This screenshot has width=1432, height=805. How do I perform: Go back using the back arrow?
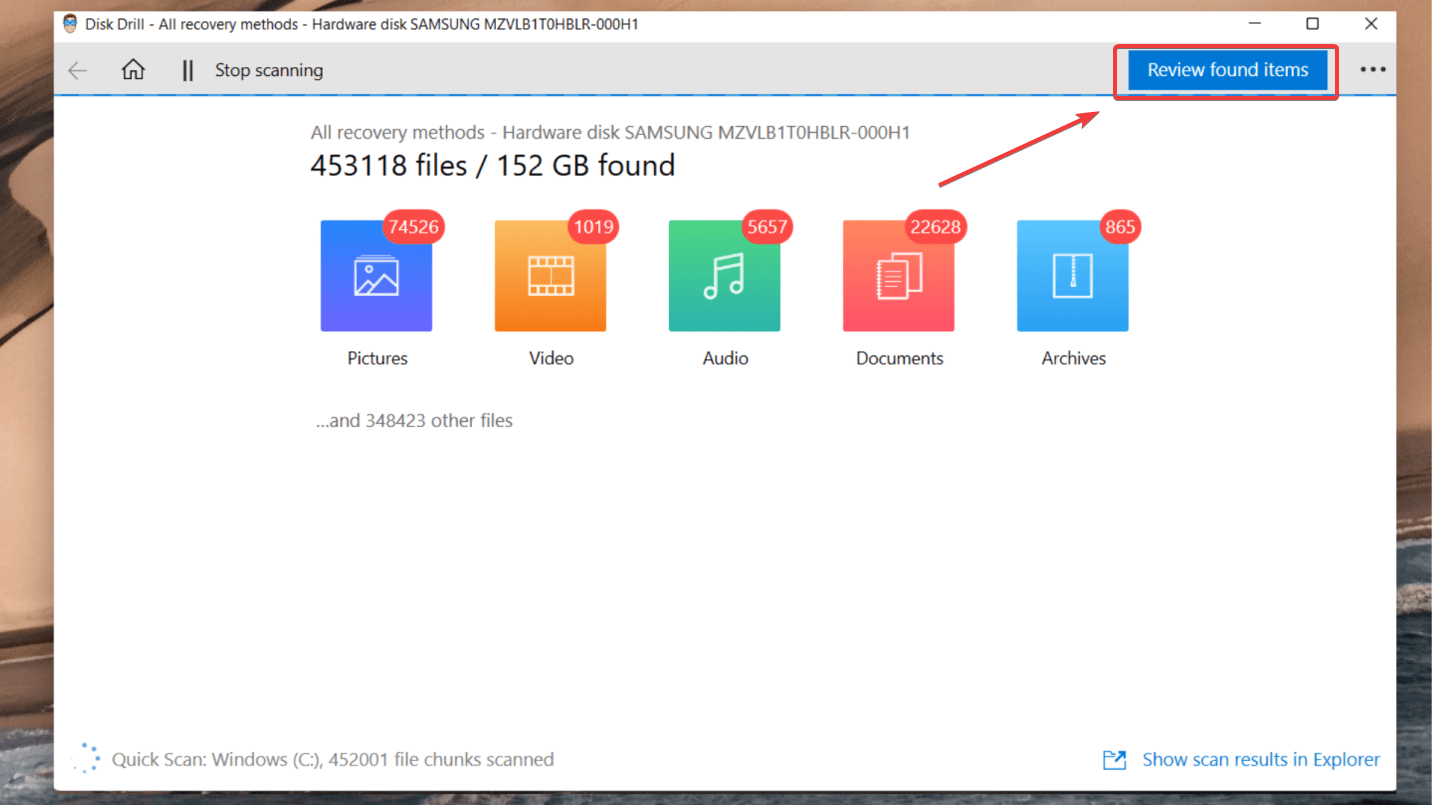[77, 70]
